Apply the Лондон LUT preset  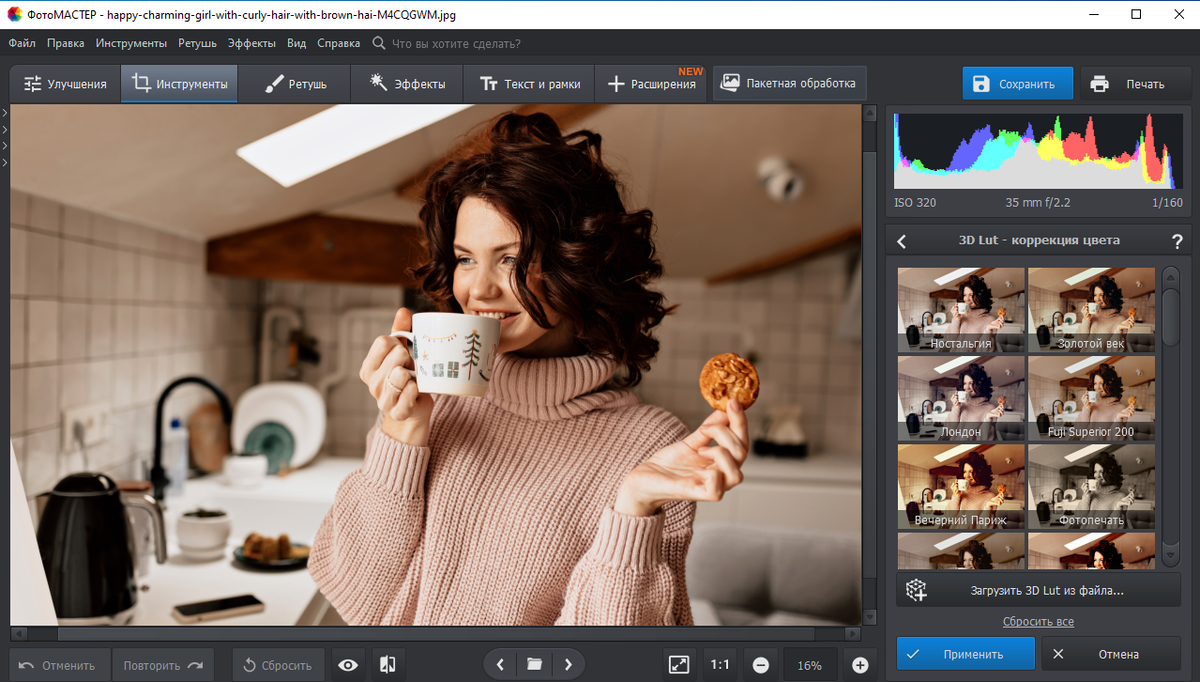(x=961, y=398)
